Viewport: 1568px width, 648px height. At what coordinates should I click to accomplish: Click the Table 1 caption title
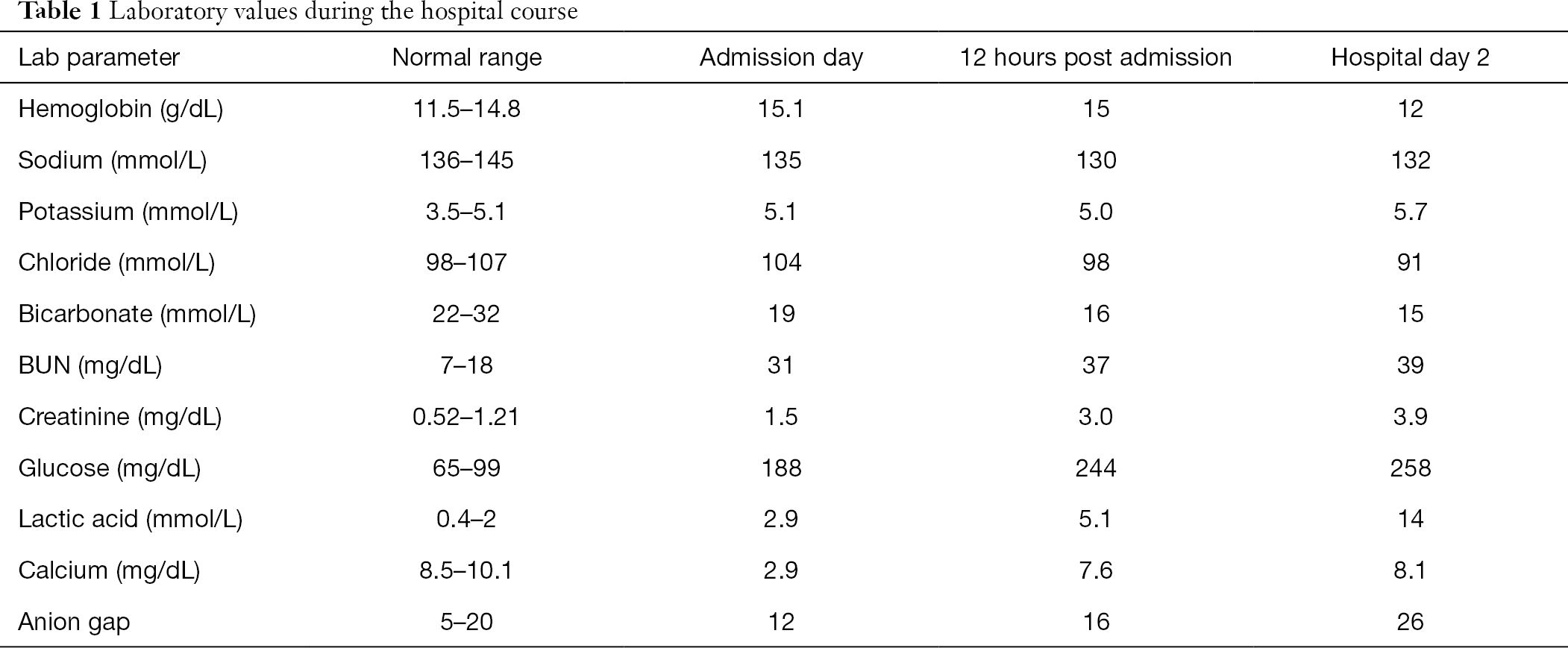point(297,12)
